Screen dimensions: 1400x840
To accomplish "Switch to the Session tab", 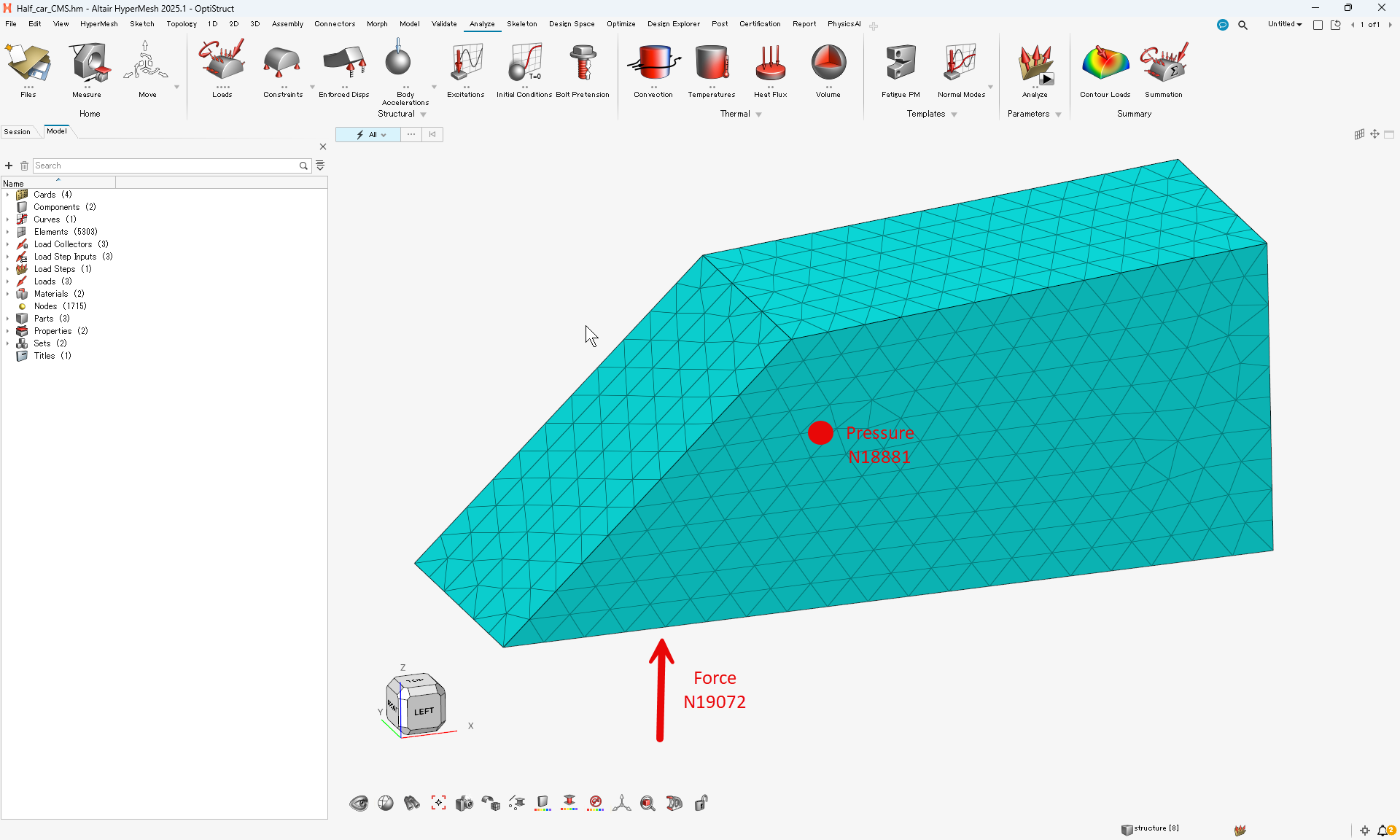I will [x=17, y=131].
